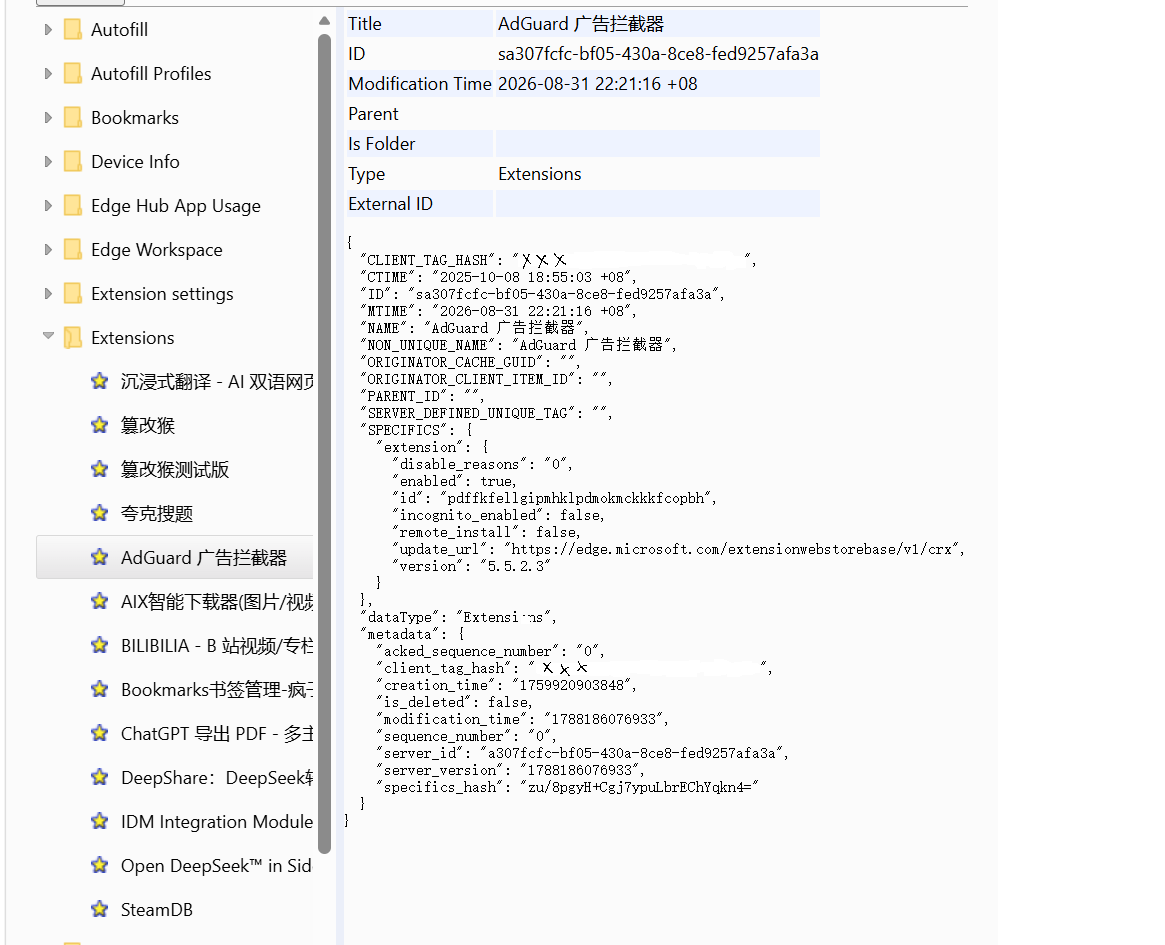Open the DeepShare extension entry
The width and height of the screenshot is (1165, 945).
point(217,777)
